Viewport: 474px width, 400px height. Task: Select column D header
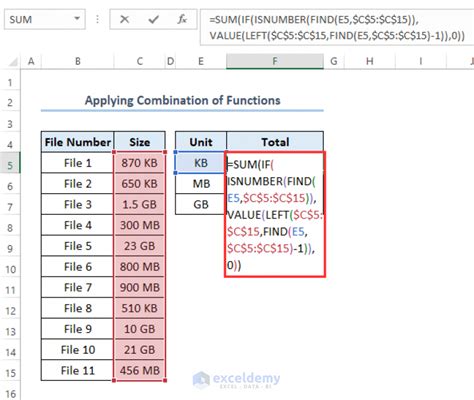[x=170, y=61]
